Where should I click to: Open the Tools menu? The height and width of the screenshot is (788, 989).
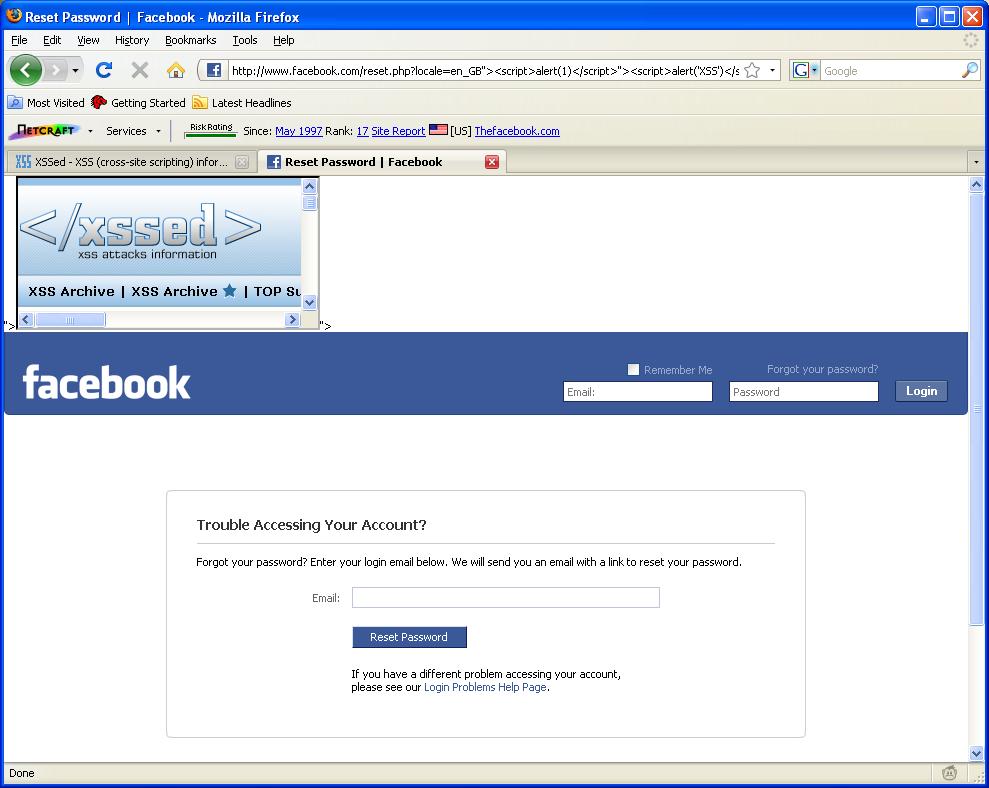[x=245, y=40]
